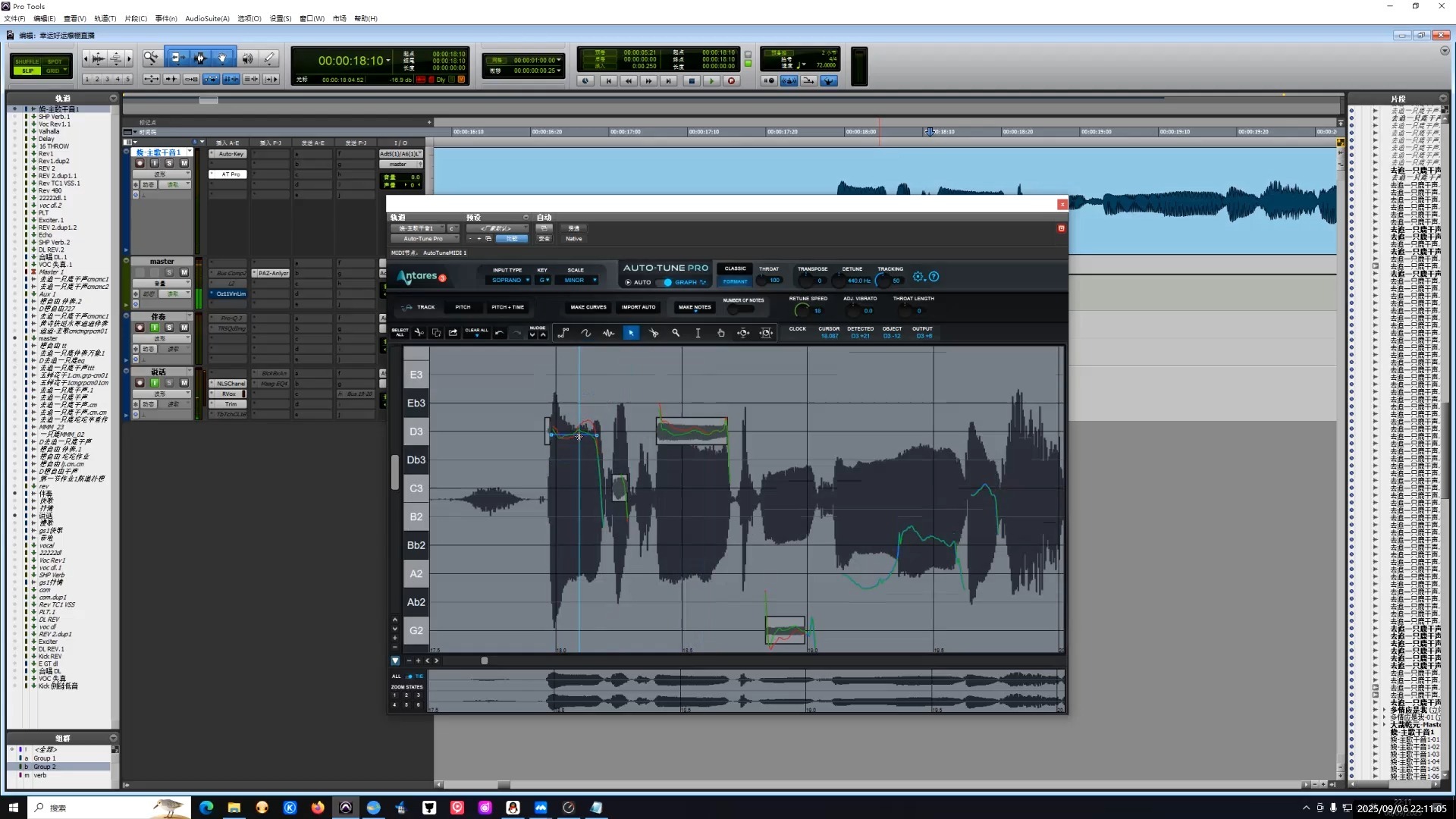Screen dimensions: 1456x819
Task: Toggle Solo on the 伴奏 track
Action: (x=169, y=328)
